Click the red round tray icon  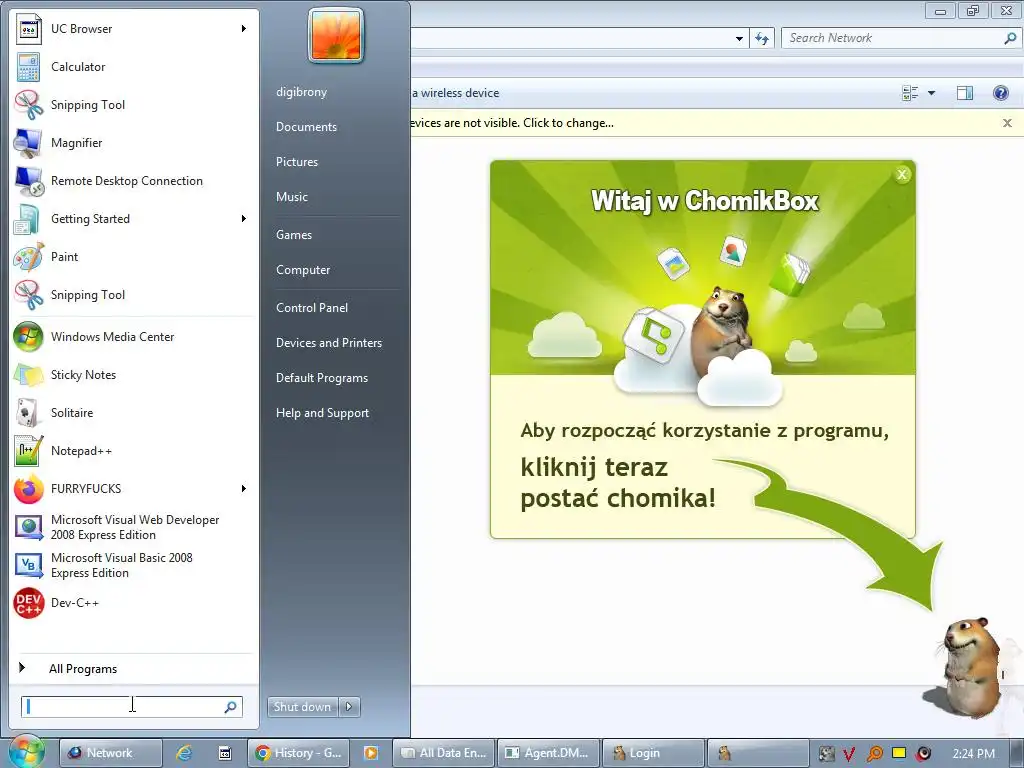[x=923, y=754]
